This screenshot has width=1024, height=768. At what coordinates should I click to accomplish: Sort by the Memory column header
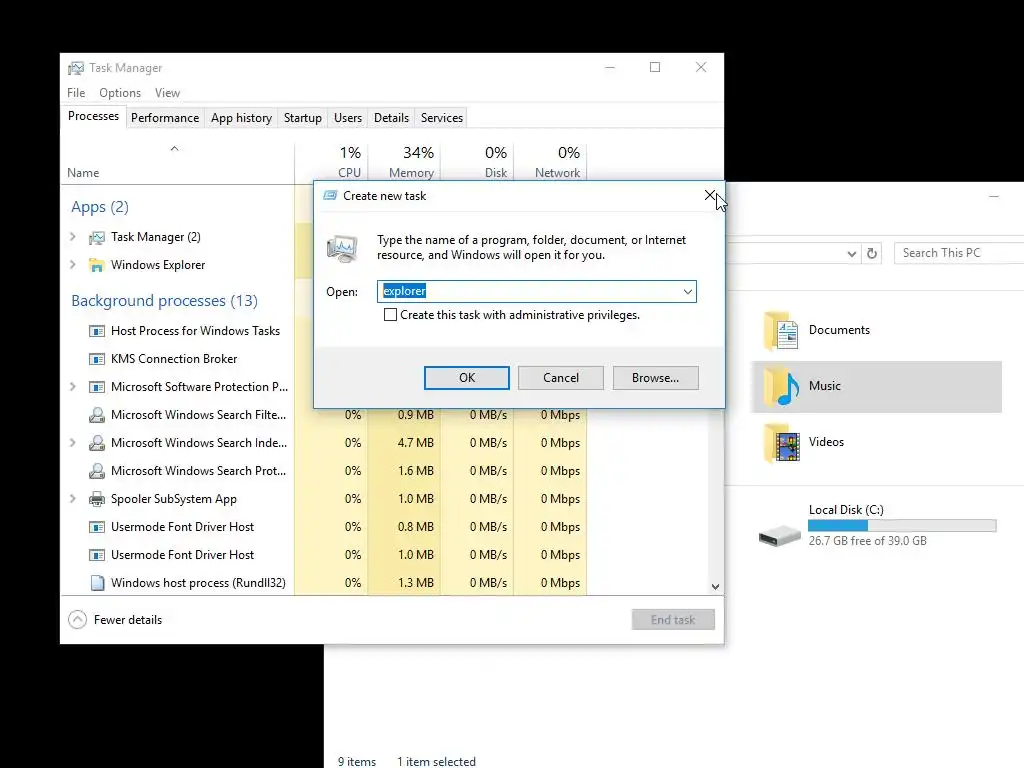[404, 161]
